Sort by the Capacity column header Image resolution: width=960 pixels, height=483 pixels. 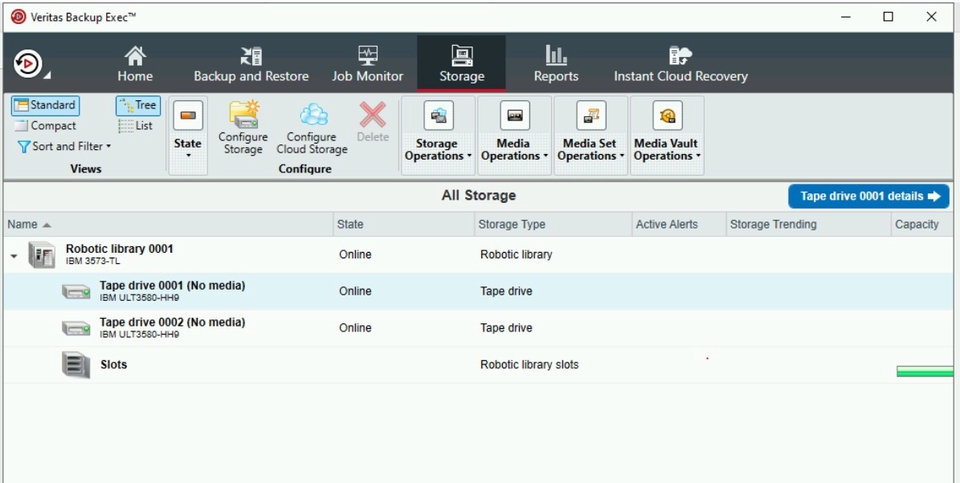[924, 225]
